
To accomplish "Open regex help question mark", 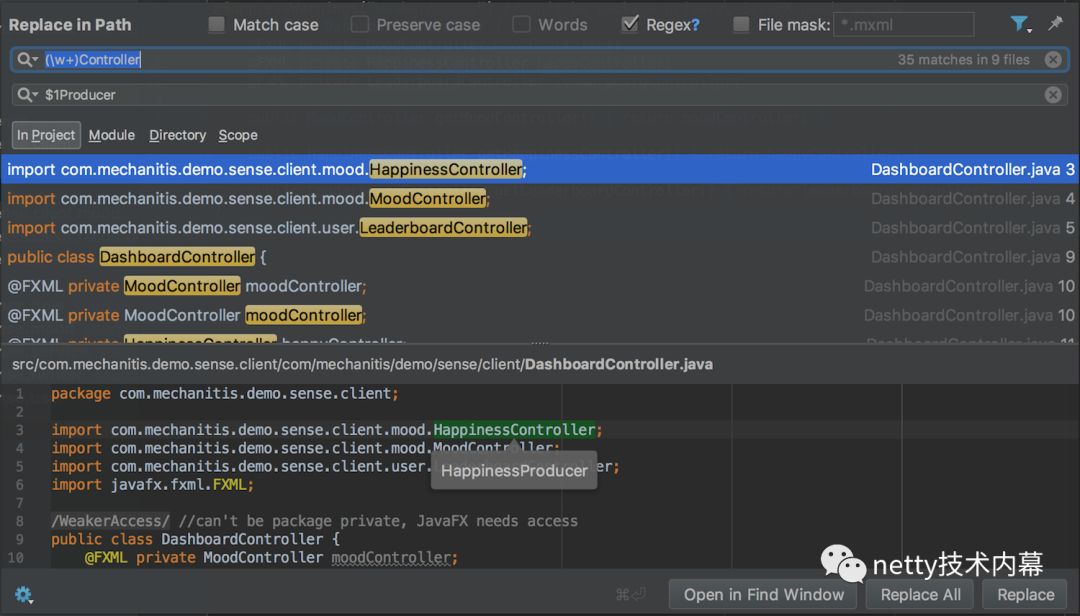I will (x=695, y=25).
